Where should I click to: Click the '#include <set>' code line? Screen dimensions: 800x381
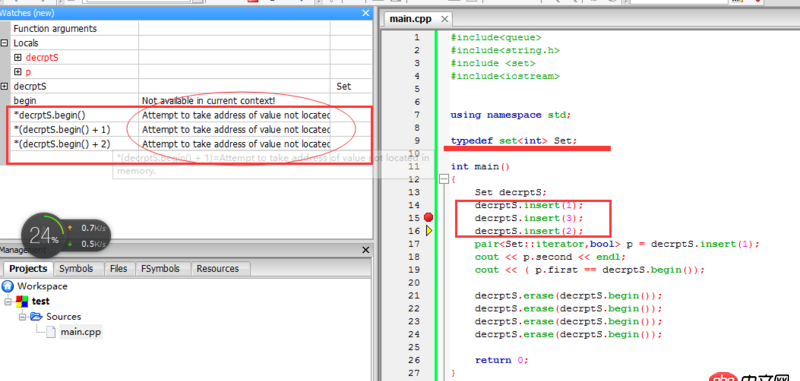(x=493, y=63)
